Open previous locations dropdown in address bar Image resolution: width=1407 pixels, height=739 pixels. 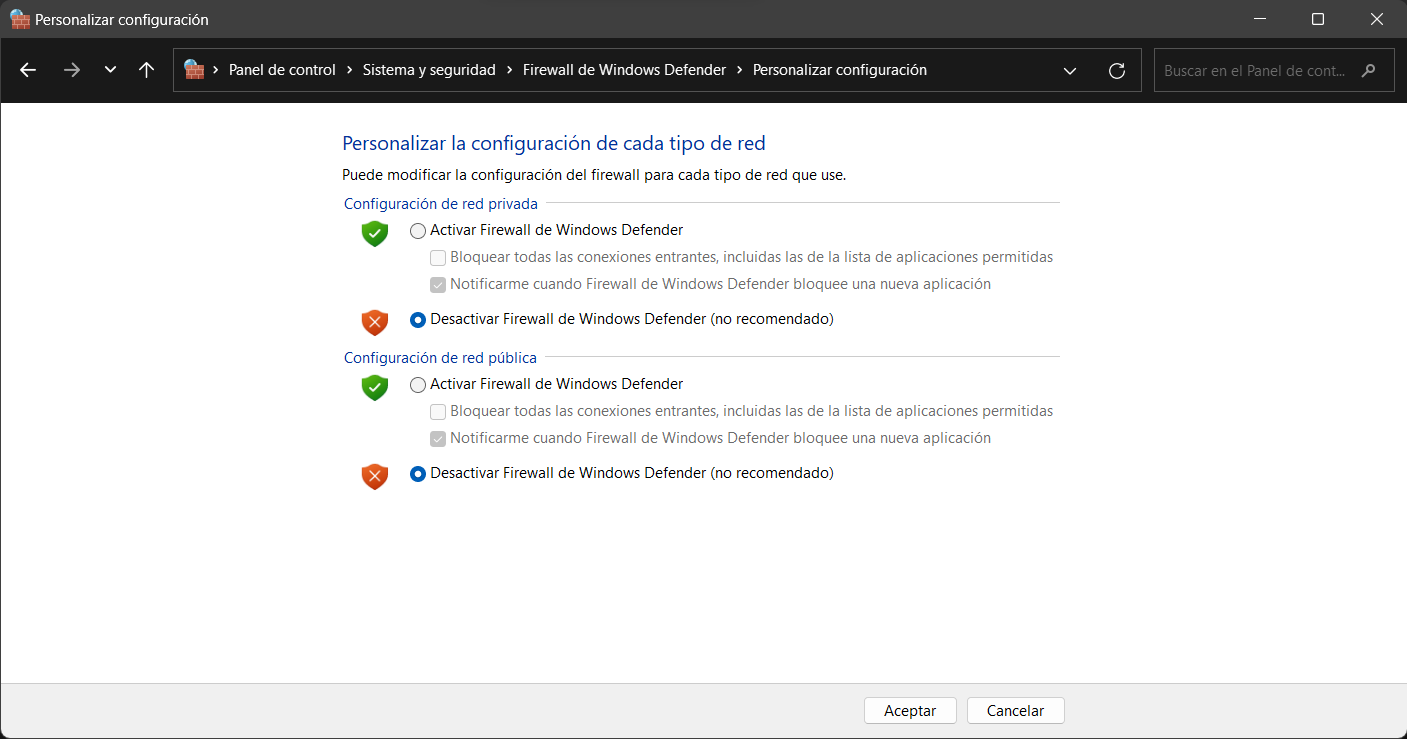point(1070,71)
